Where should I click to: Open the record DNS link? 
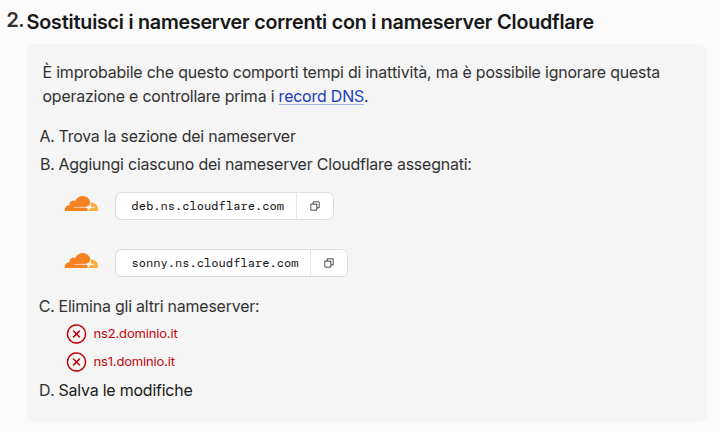tap(321, 96)
